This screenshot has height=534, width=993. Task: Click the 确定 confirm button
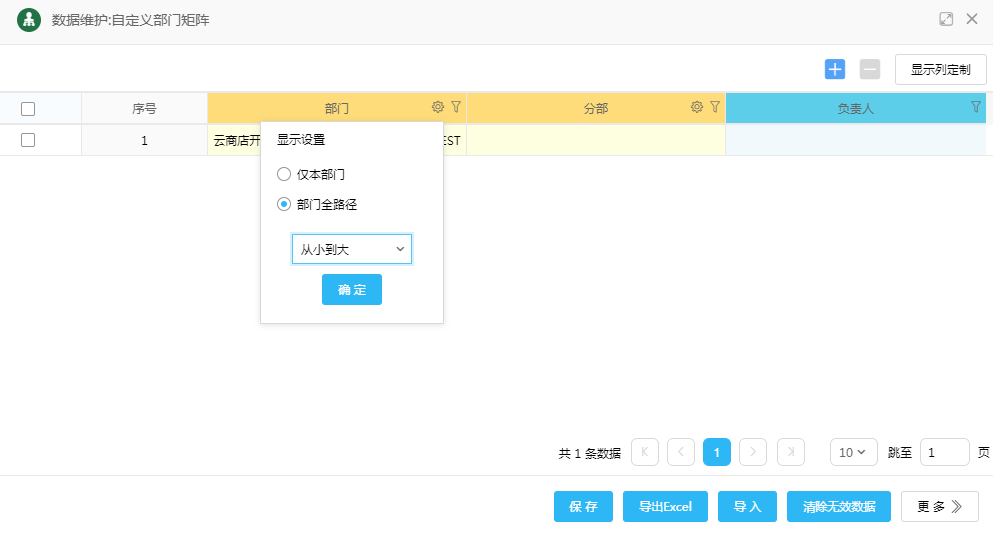pos(352,290)
